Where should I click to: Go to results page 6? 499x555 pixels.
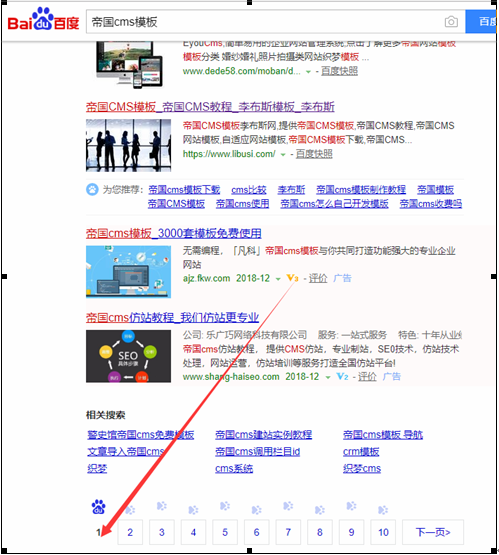[257, 532]
